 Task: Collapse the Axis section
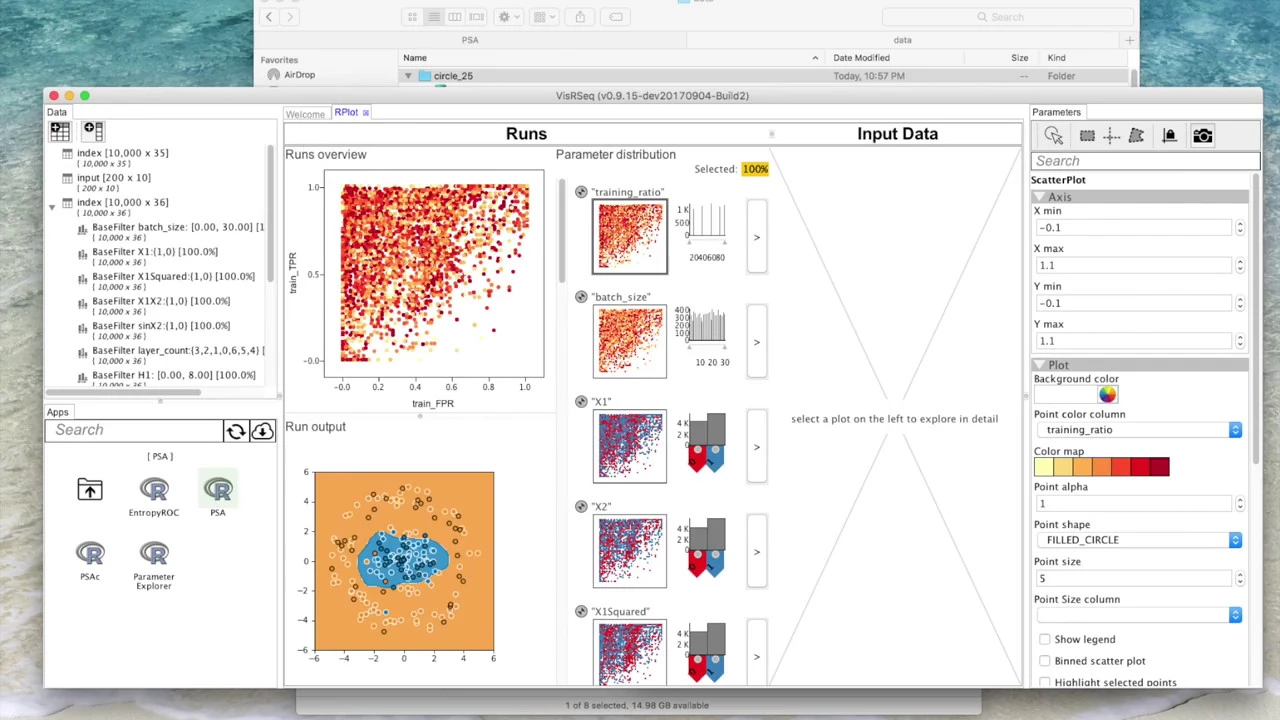point(1039,197)
